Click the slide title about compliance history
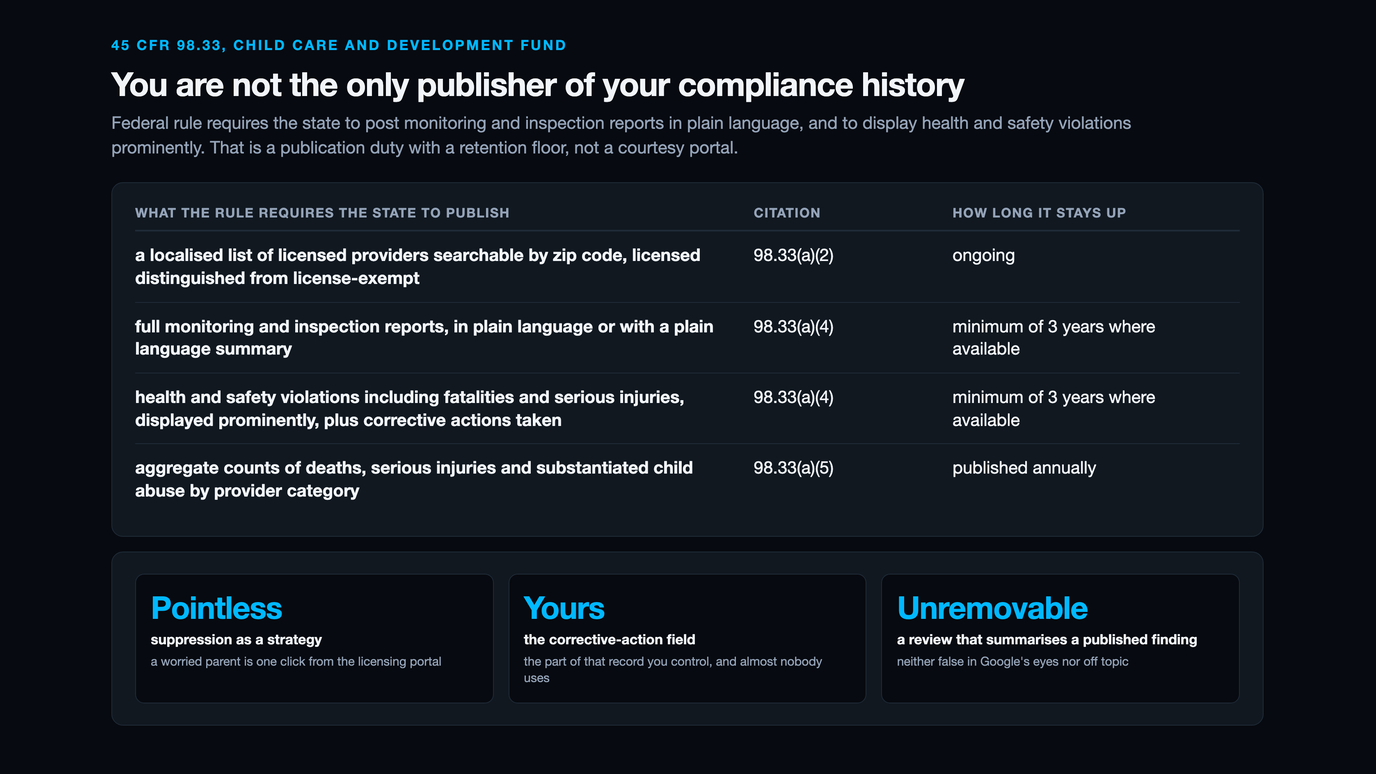The width and height of the screenshot is (1376, 774). point(537,85)
